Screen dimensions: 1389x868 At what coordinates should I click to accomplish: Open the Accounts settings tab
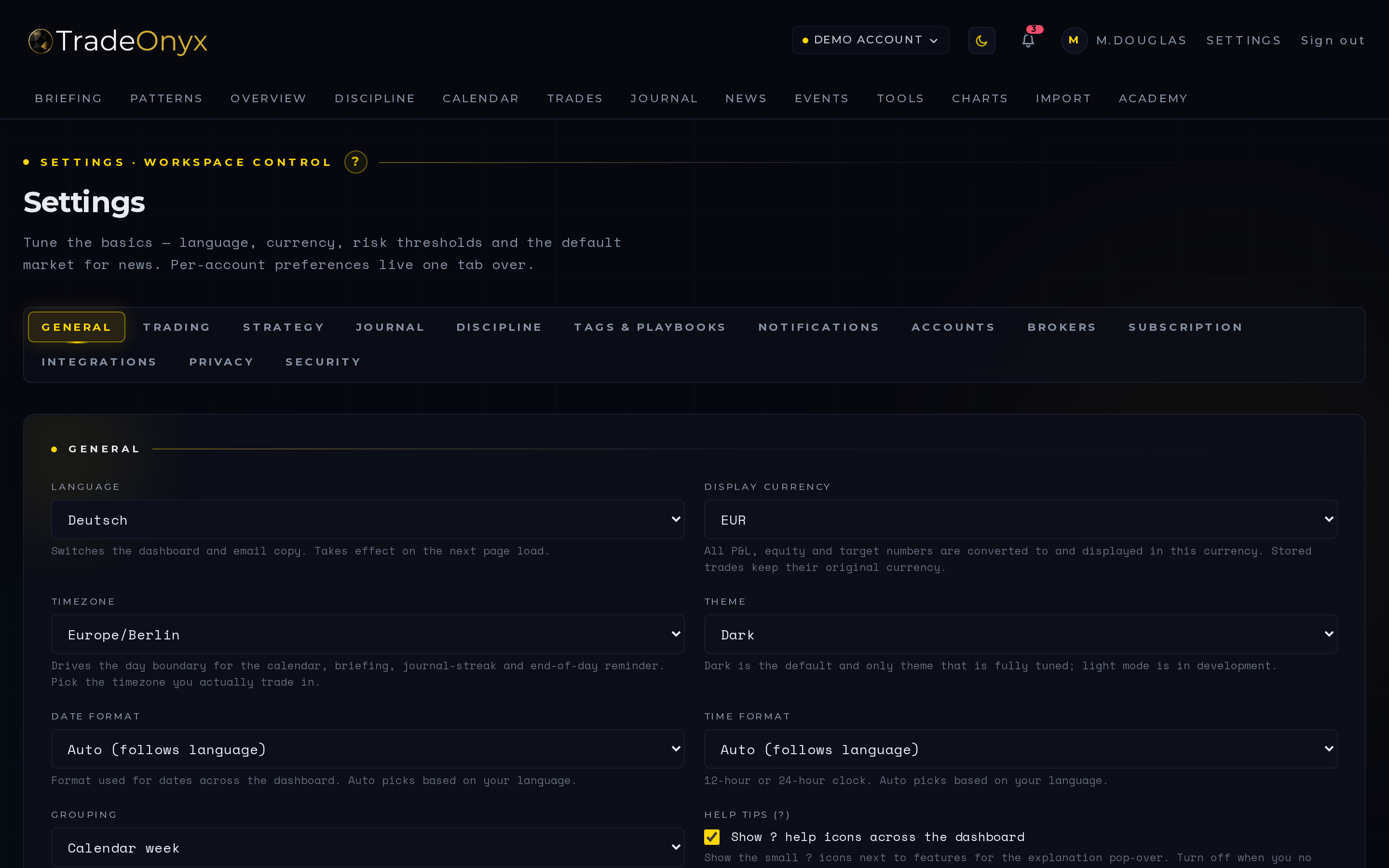(x=953, y=327)
